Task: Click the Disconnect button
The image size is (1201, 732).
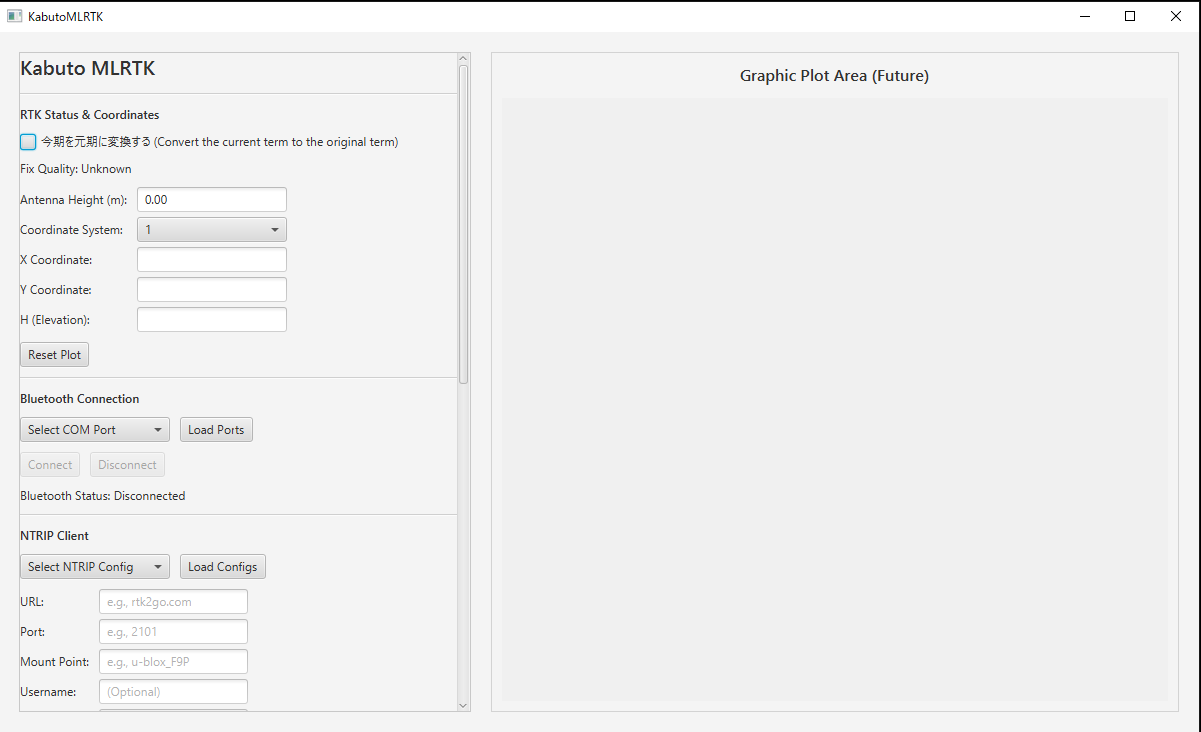Action: point(127,465)
